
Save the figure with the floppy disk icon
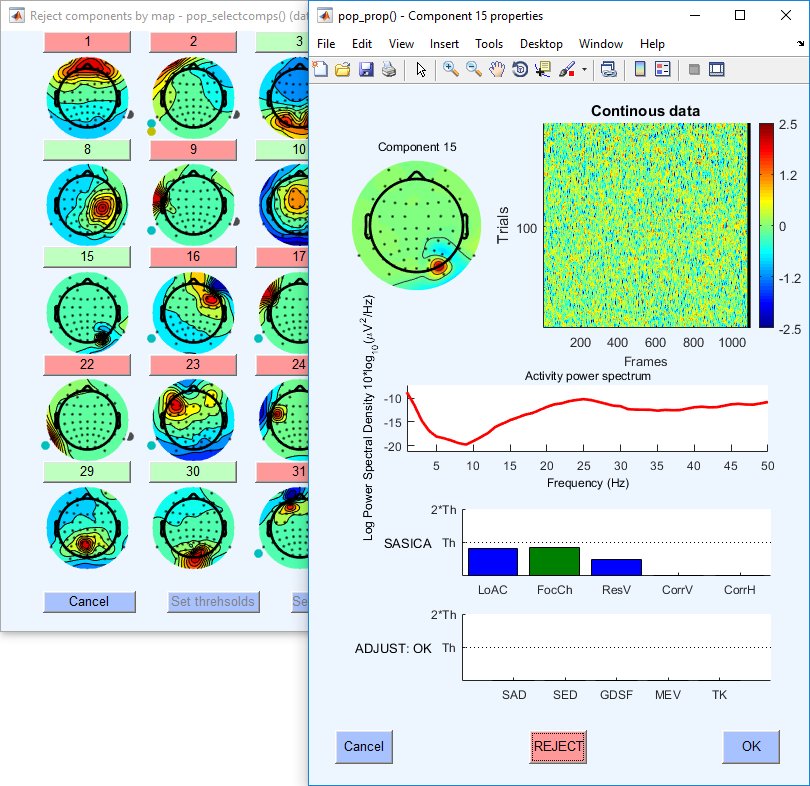(x=365, y=69)
